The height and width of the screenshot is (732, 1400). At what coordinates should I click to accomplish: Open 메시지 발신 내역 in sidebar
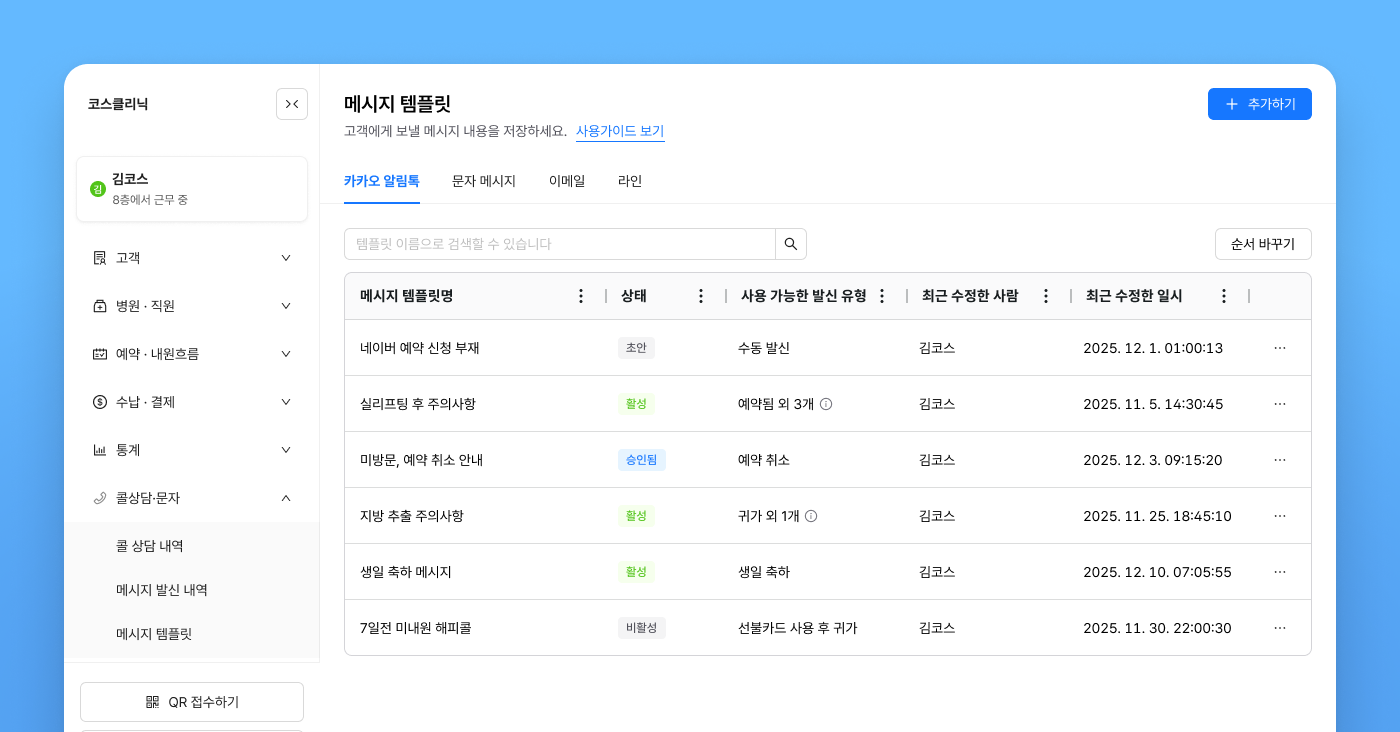pyautogui.click(x=162, y=590)
